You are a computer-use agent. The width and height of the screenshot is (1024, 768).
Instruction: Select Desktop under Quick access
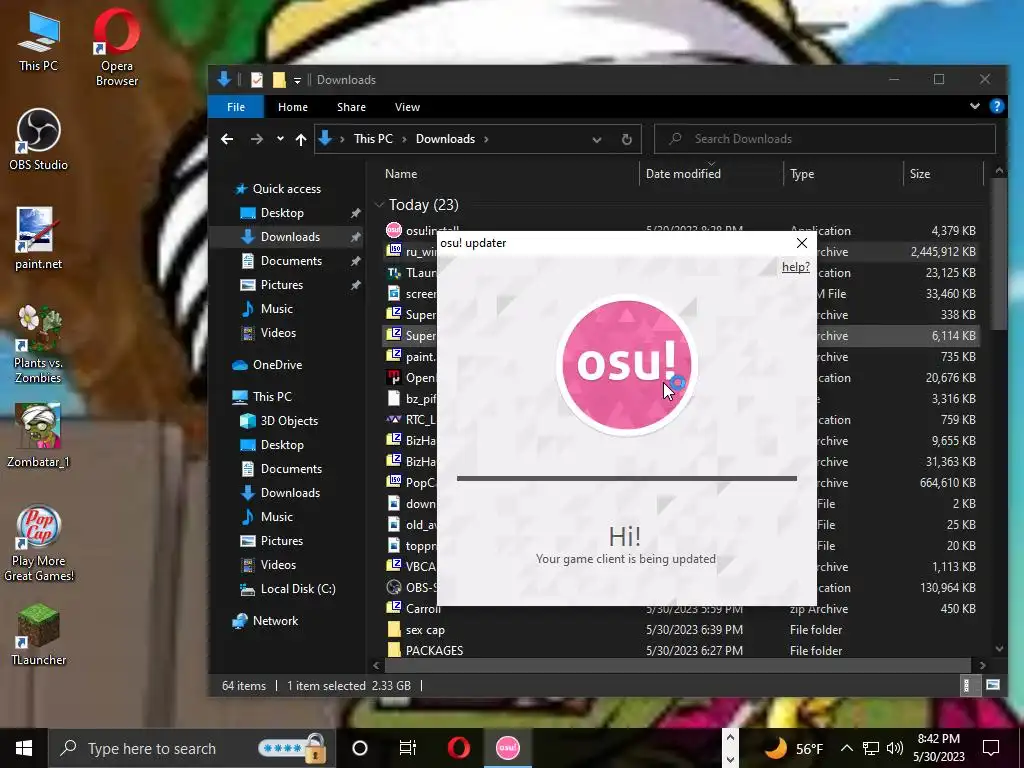(281, 213)
